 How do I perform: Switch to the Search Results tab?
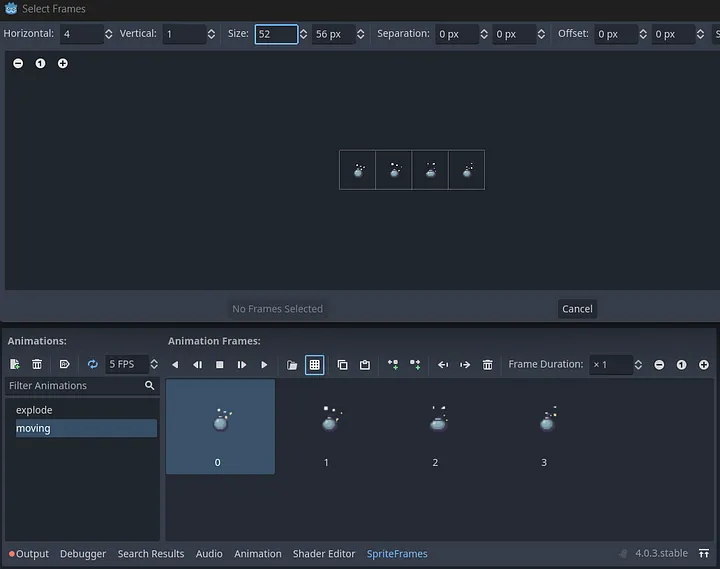click(151, 554)
